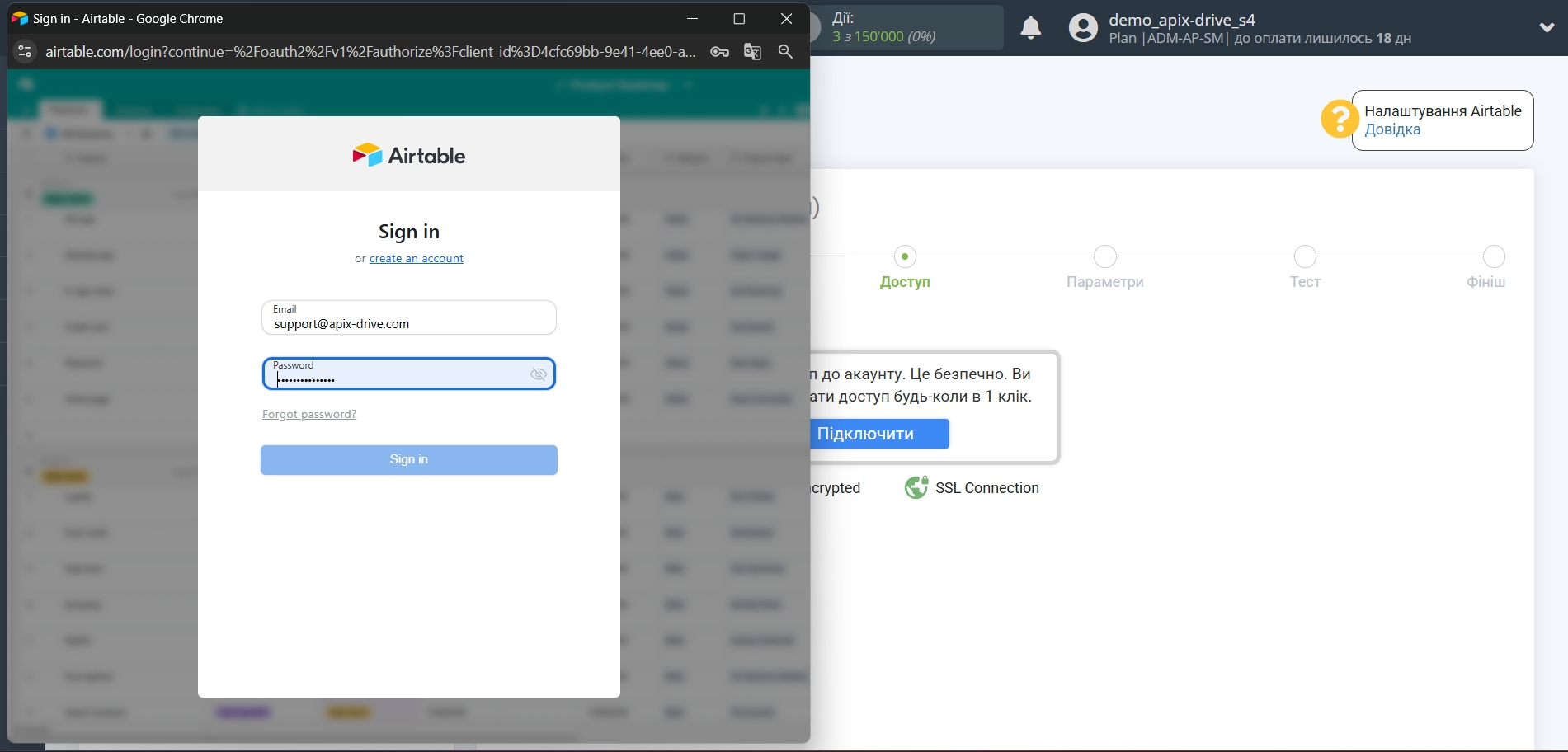Select the Chrome address bar URL
The image size is (1568, 752).
click(x=370, y=52)
